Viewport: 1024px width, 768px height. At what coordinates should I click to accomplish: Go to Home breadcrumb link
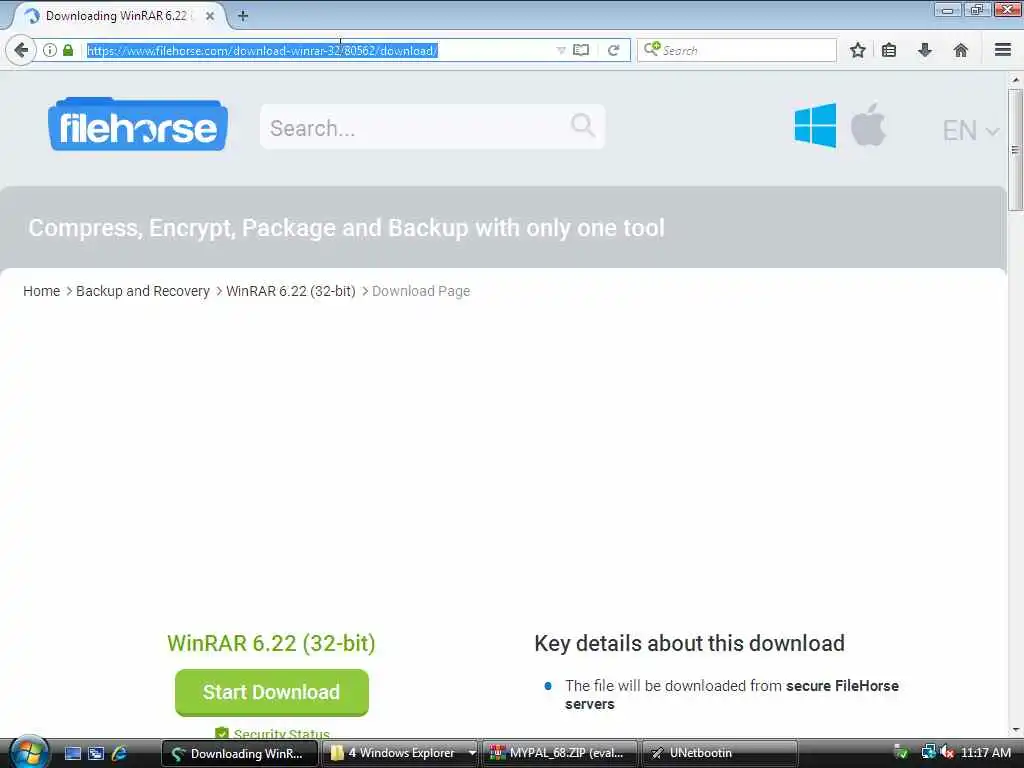(x=41, y=291)
